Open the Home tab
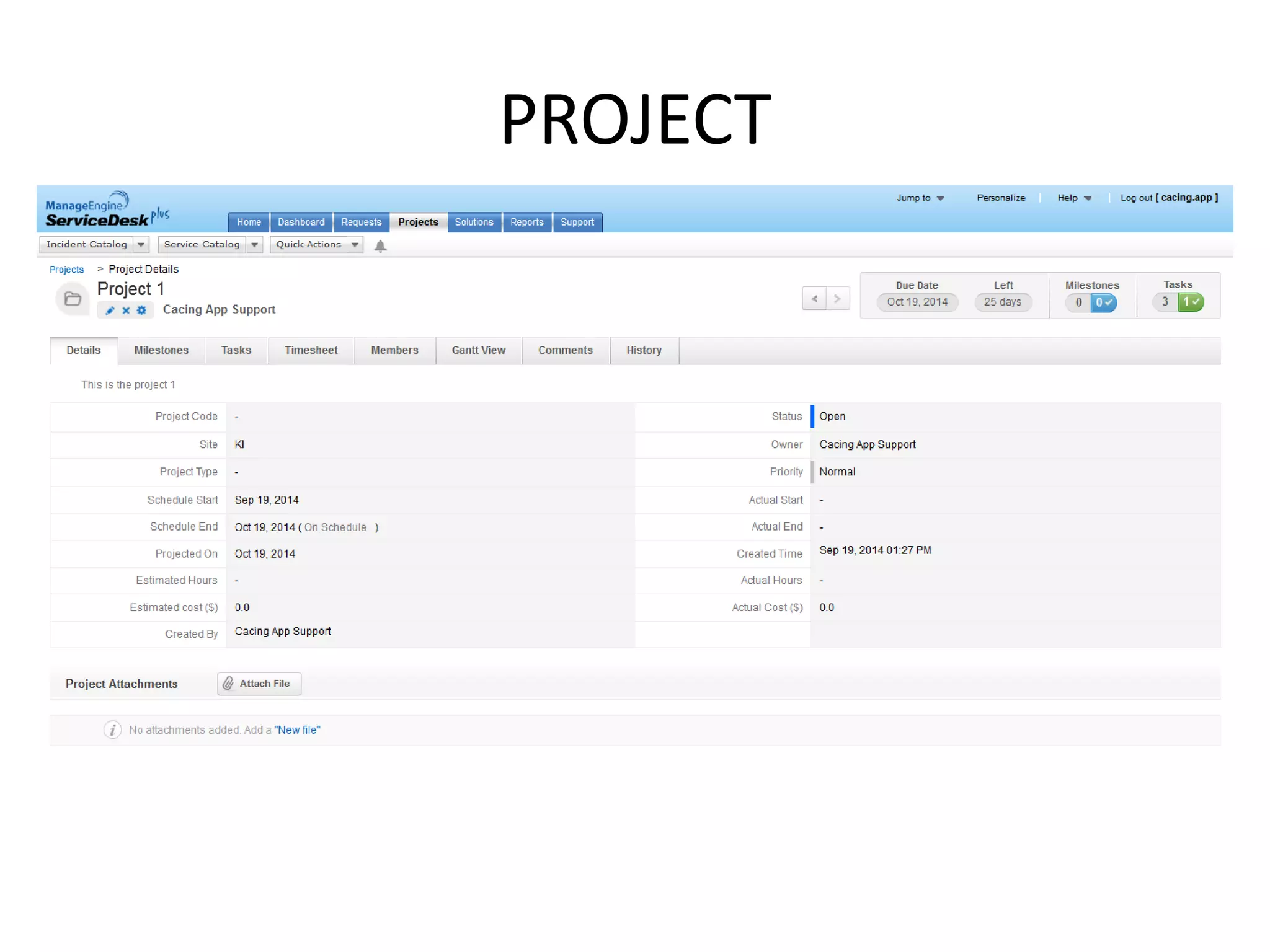Viewport: 1270px width, 952px height. pos(249,223)
